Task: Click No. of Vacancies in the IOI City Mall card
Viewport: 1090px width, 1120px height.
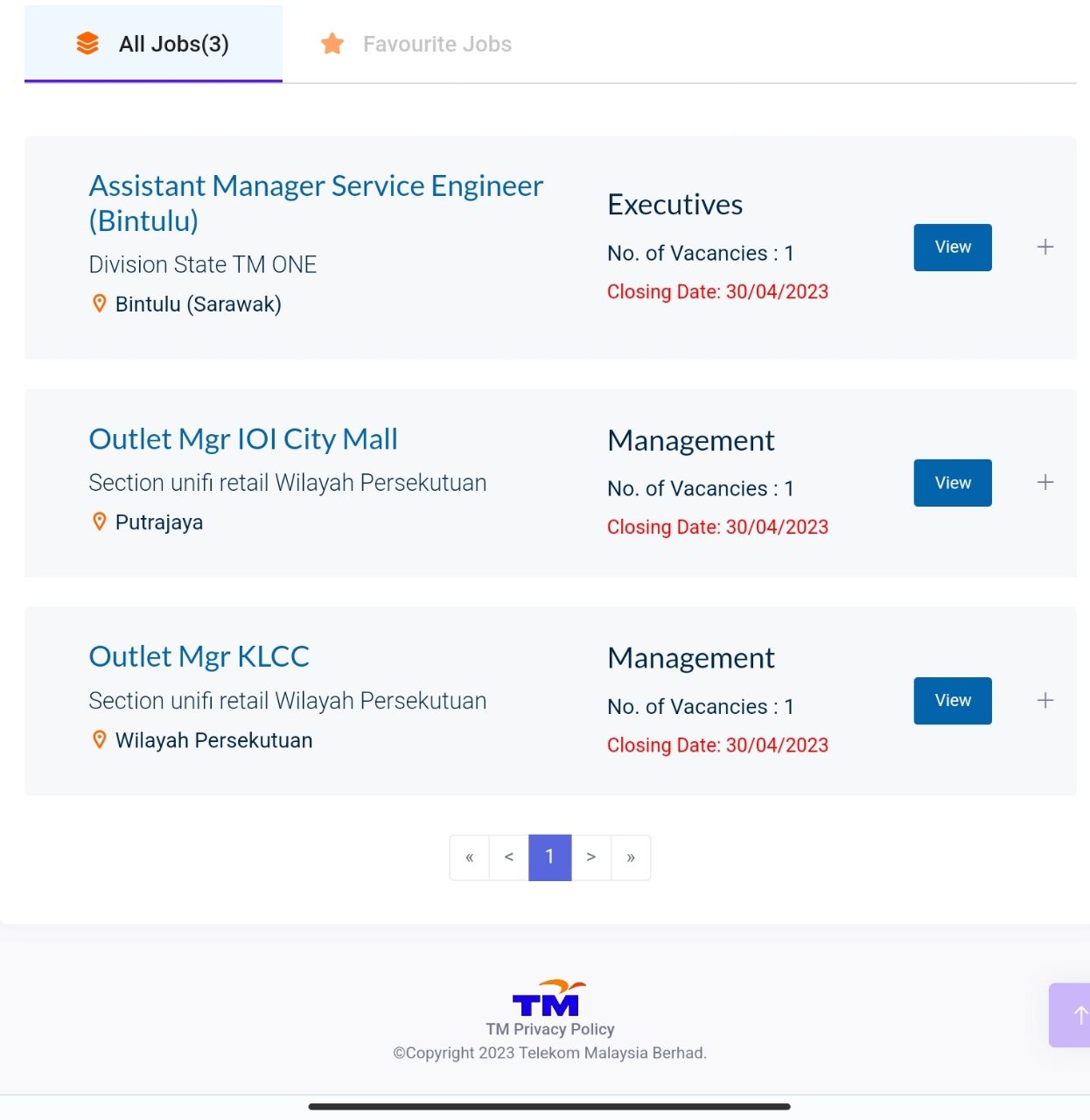Action: pos(701,489)
